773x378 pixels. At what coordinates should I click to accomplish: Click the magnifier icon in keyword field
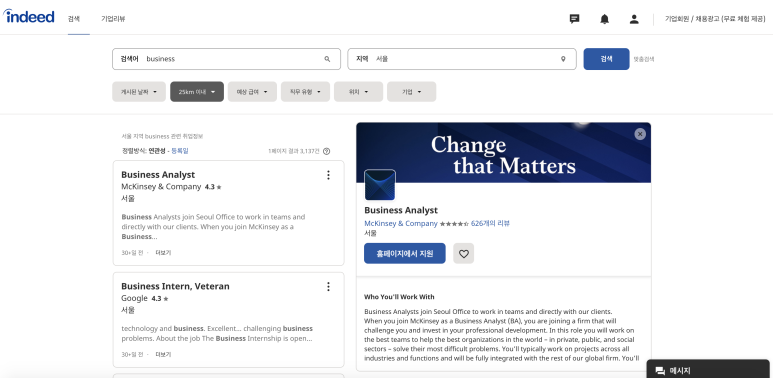pyautogui.click(x=327, y=59)
